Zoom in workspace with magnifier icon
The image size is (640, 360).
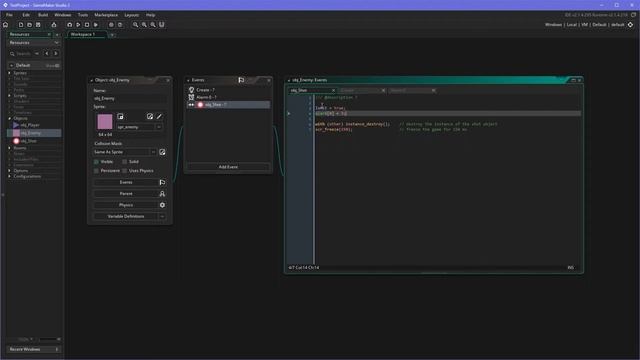click(x=153, y=24)
